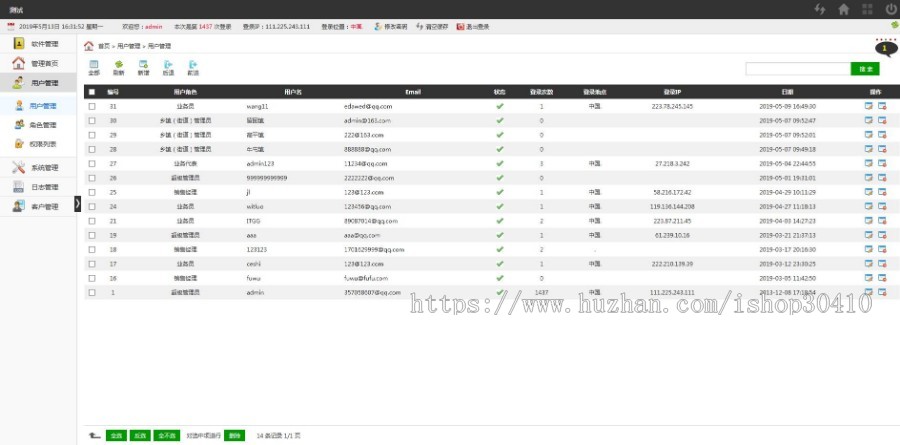This screenshot has height=445, width=900.
Task: Click the 新增 add toolbar icon
Action: pyautogui.click(x=143, y=68)
